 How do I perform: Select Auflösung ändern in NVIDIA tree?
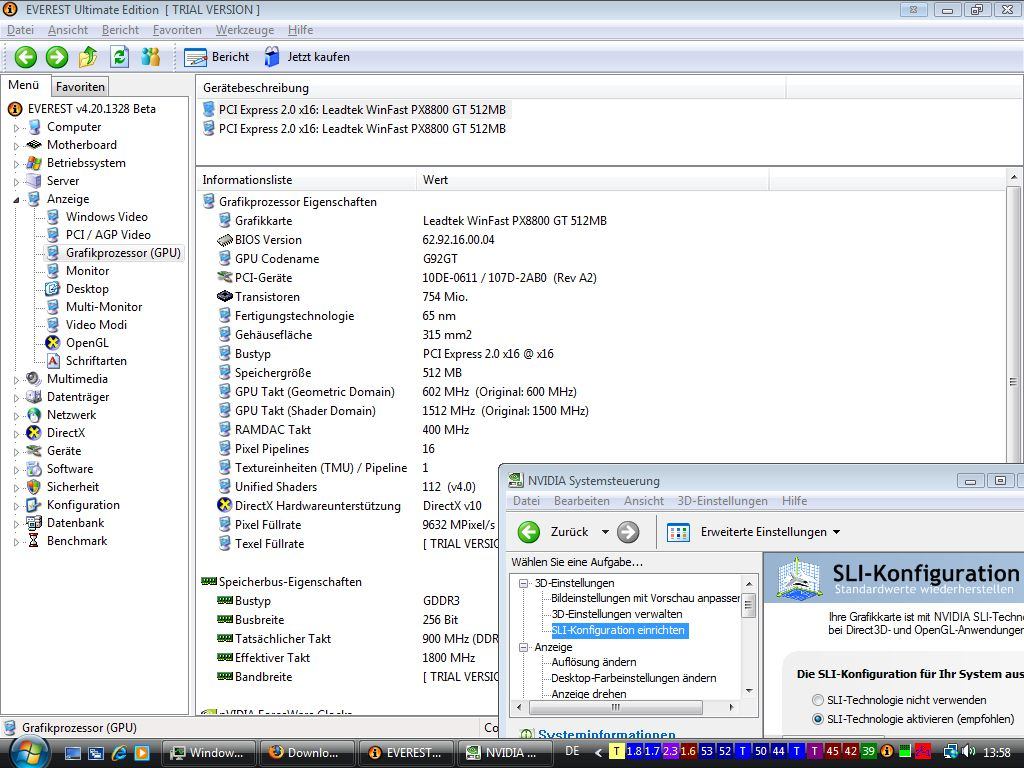pyautogui.click(x=594, y=662)
